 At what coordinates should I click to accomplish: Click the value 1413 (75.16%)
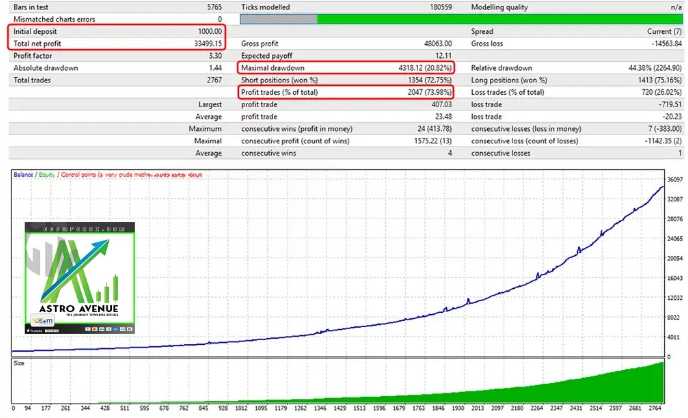click(660, 80)
